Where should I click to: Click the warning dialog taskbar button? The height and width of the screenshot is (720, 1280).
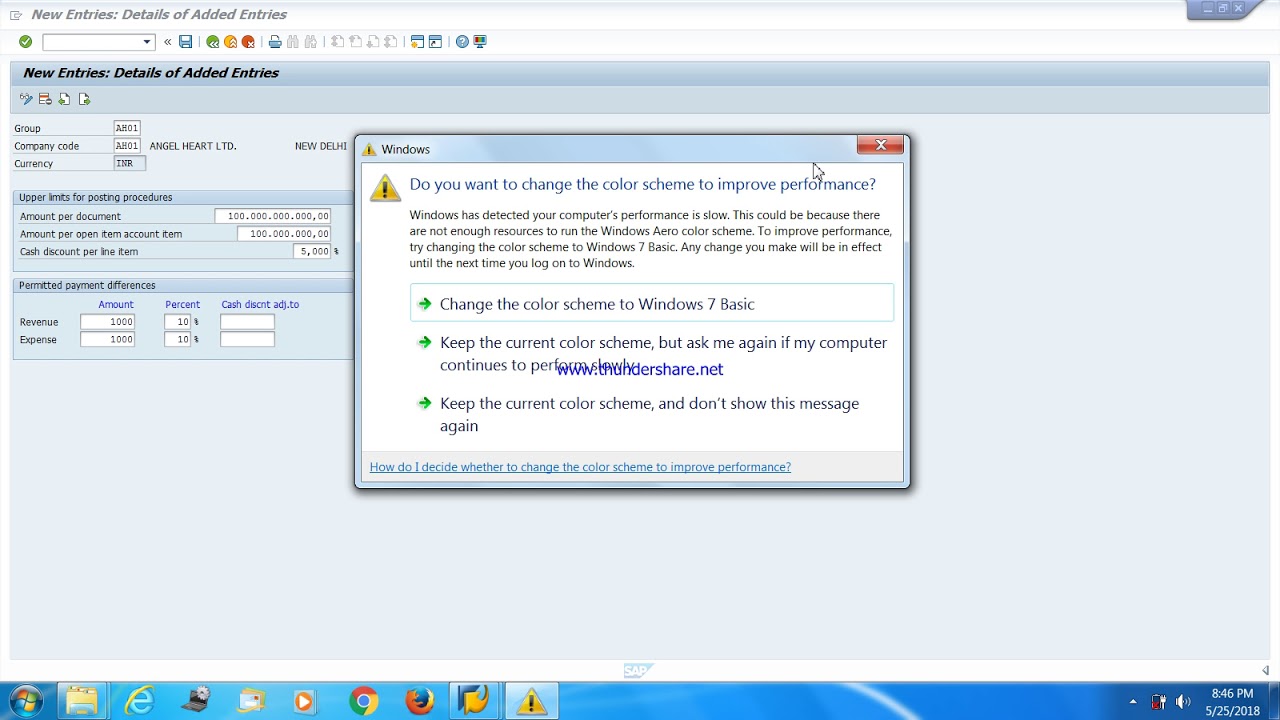pos(531,701)
